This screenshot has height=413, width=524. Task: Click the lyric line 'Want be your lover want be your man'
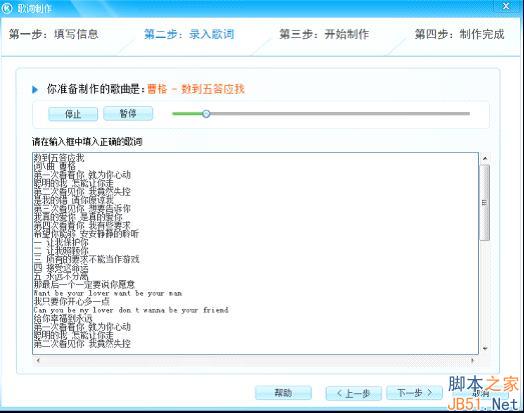[108, 293]
